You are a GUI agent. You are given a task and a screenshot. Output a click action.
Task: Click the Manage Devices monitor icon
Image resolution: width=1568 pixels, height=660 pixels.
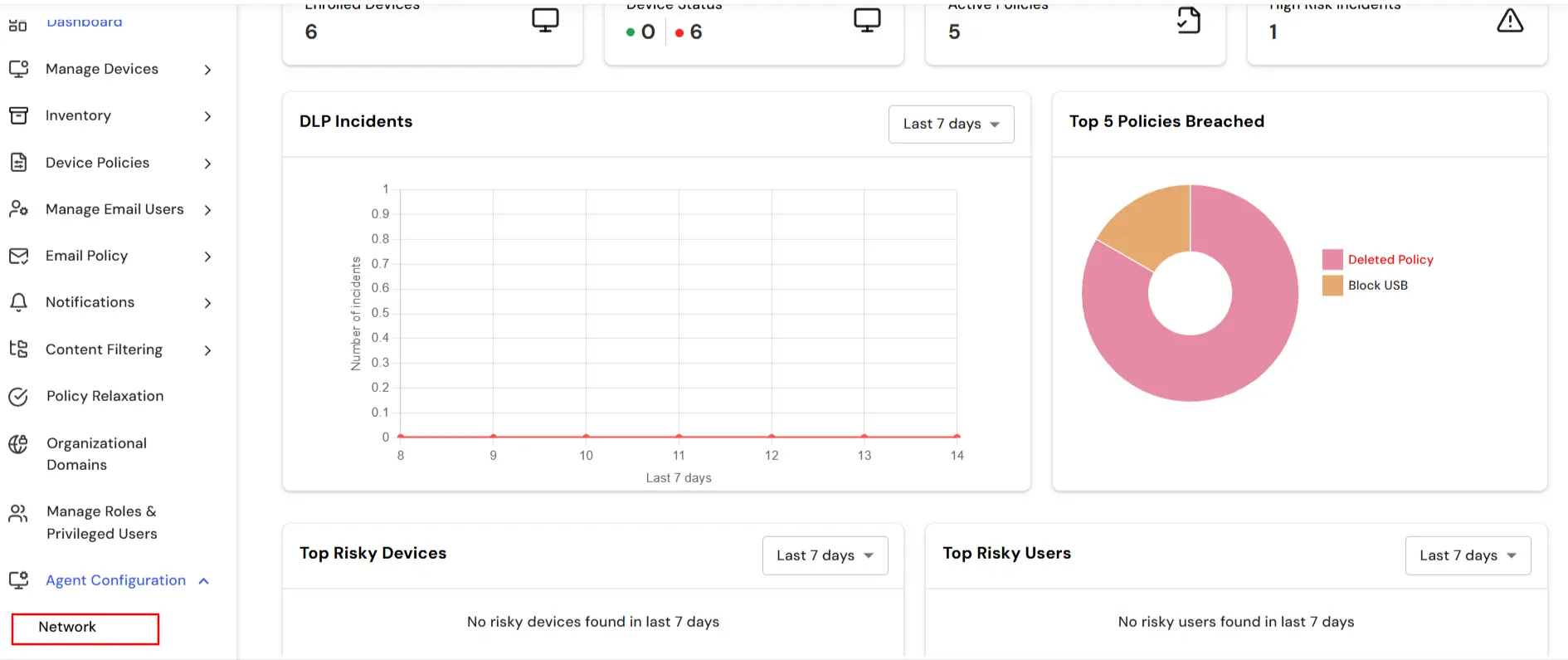pos(18,69)
